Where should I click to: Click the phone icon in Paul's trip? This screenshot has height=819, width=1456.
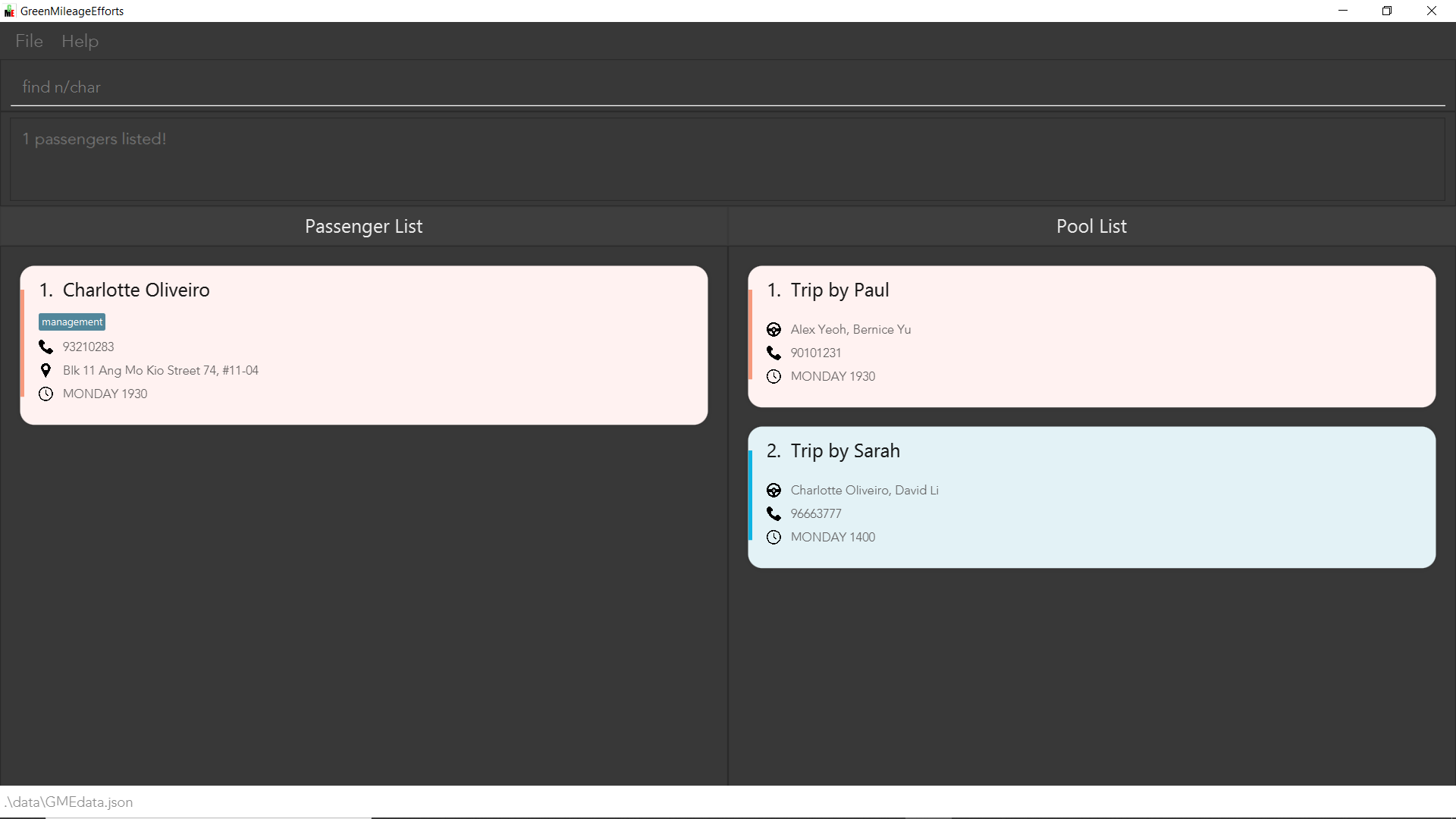(x=773, y=353)
